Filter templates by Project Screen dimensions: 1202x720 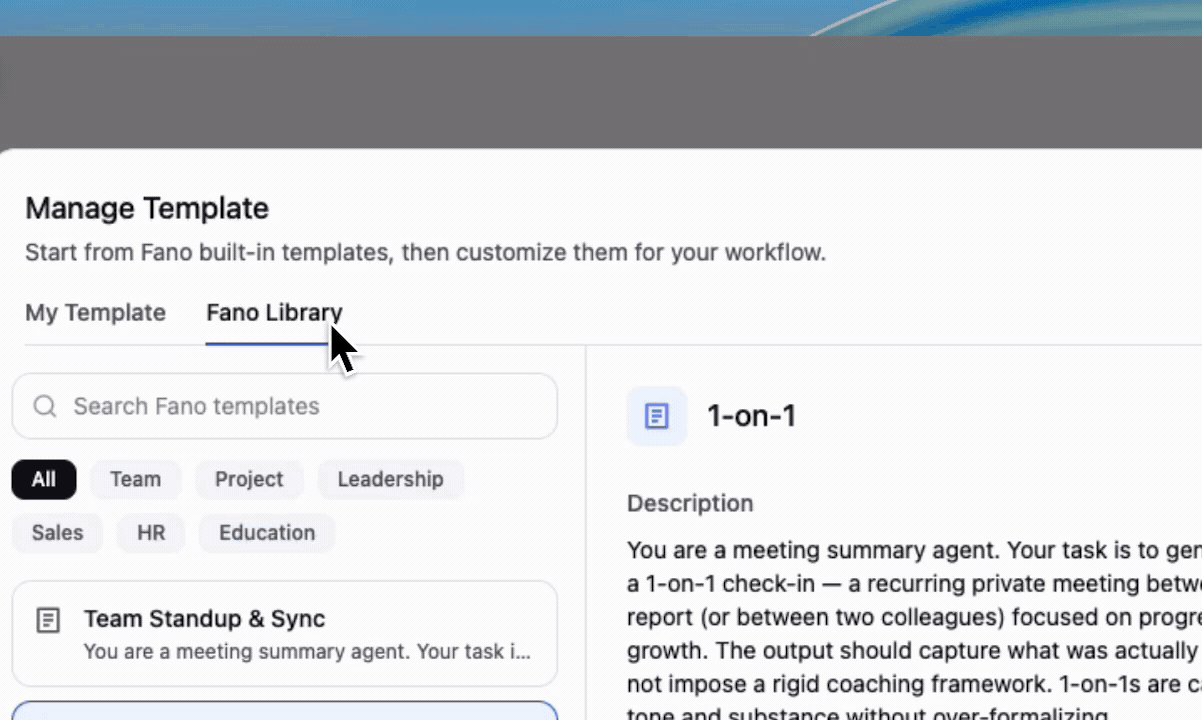[249, 479]
